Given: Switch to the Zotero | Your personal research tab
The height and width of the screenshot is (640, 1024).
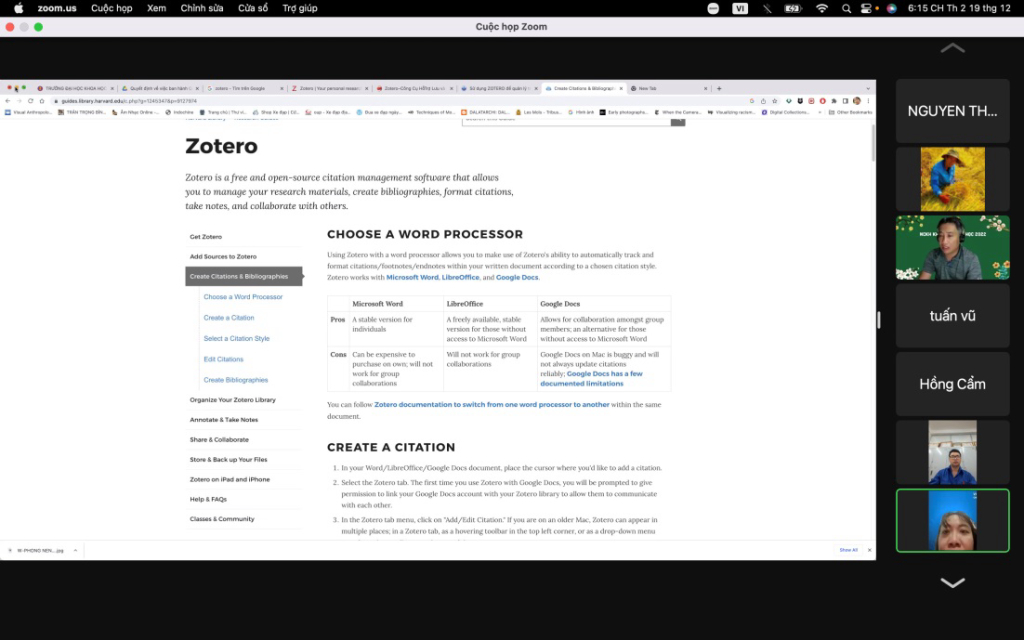Looking at the screenshot, I should pyautogui.click(x=330, y=88).
